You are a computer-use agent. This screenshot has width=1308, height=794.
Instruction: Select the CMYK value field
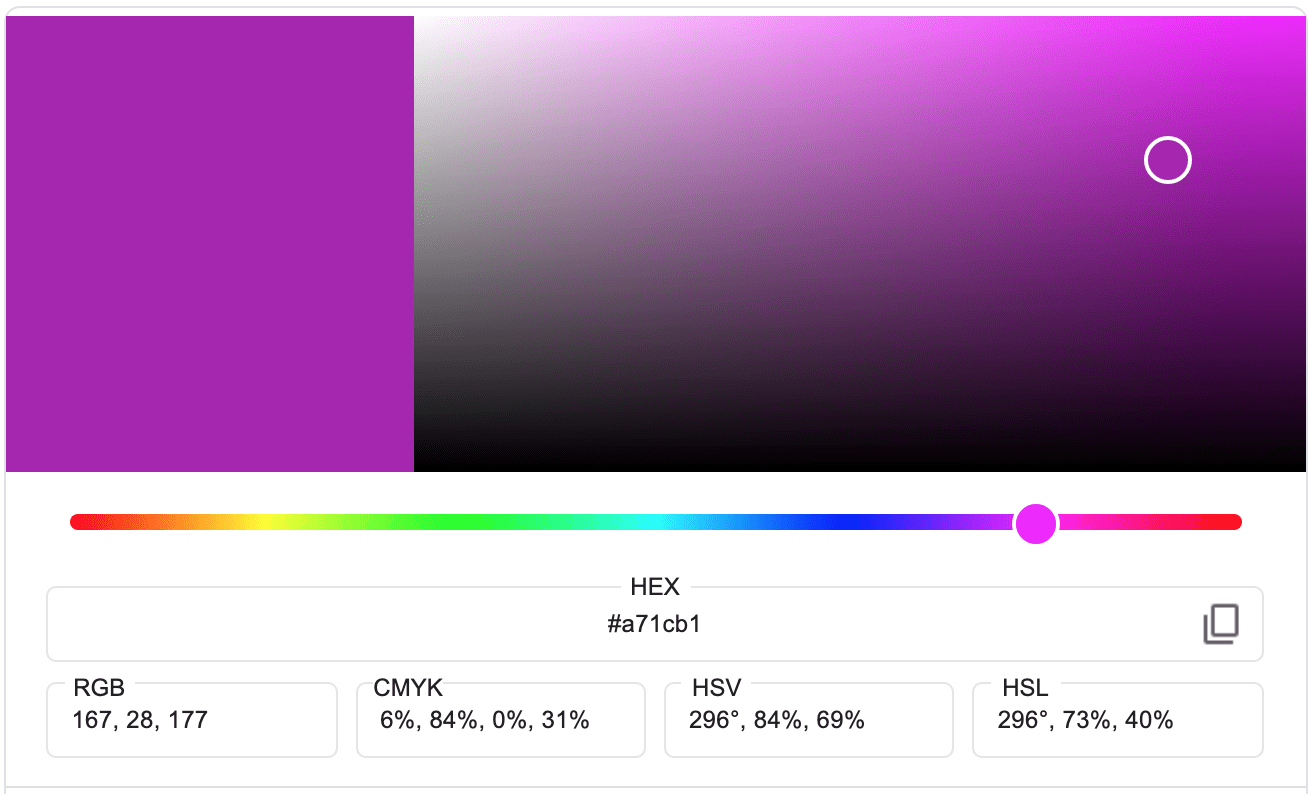(500, 720)
